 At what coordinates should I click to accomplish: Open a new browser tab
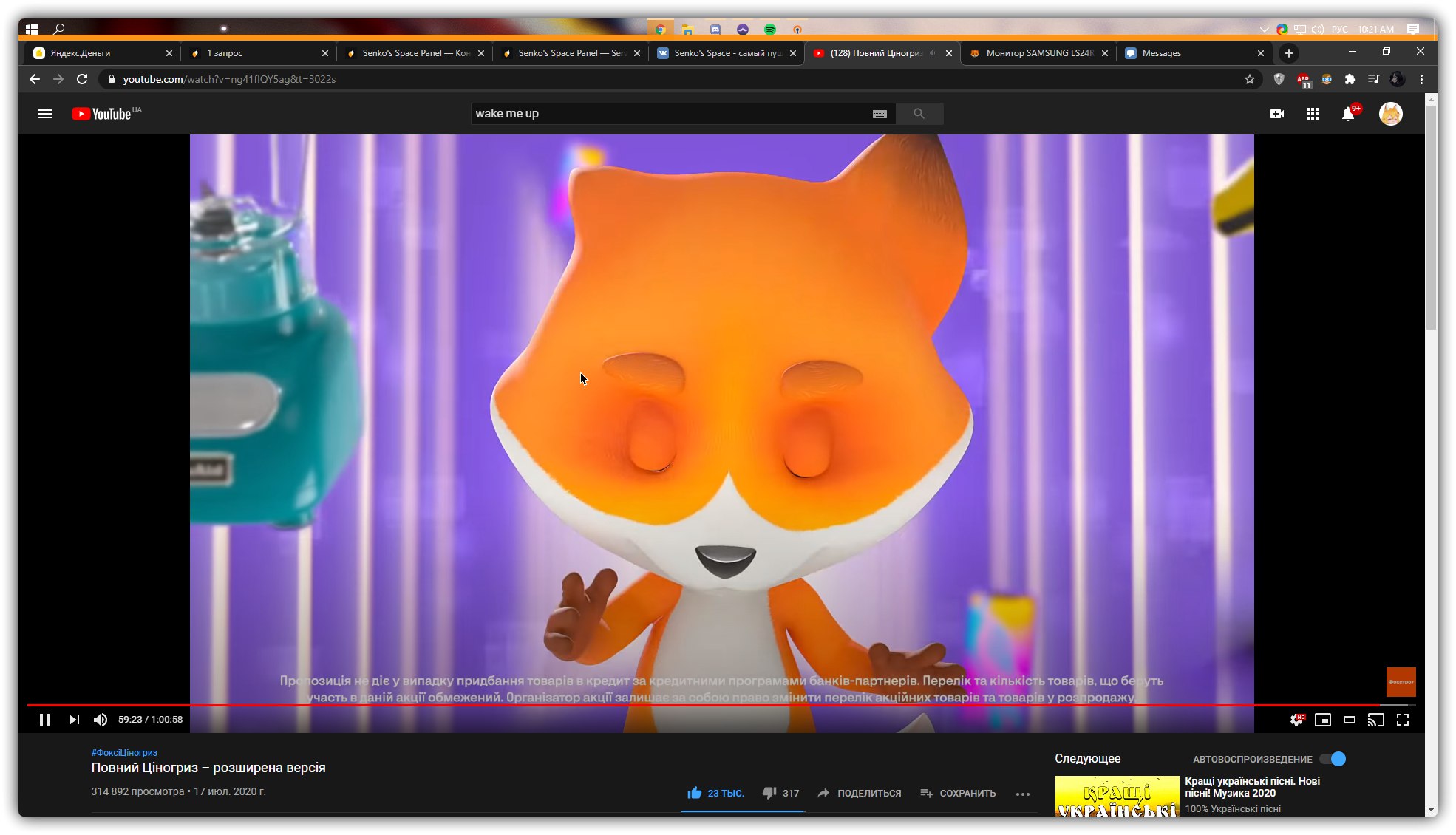pos(1289,53)
